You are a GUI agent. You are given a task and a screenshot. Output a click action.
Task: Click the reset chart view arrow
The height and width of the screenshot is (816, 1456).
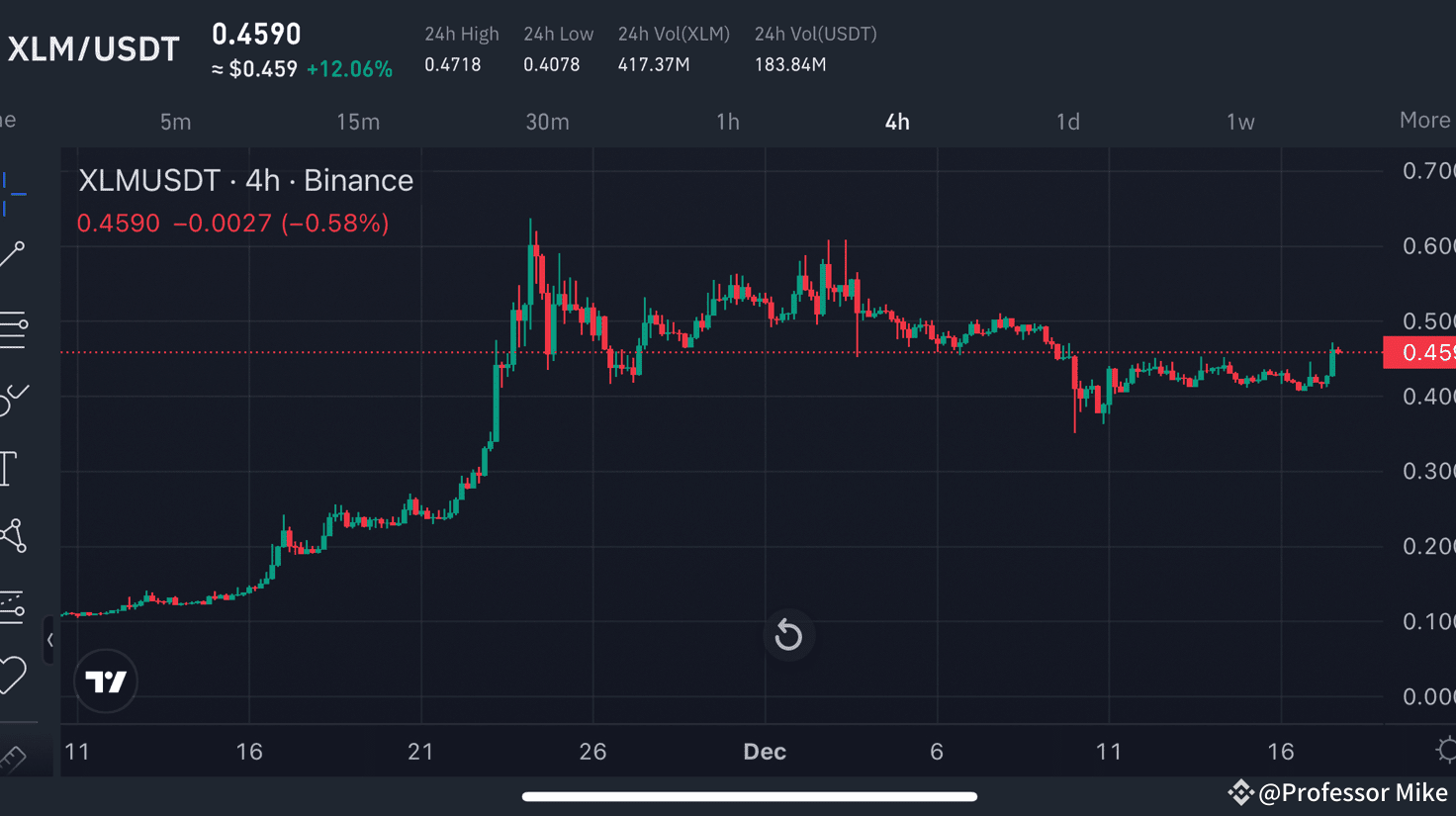point(788,635)
